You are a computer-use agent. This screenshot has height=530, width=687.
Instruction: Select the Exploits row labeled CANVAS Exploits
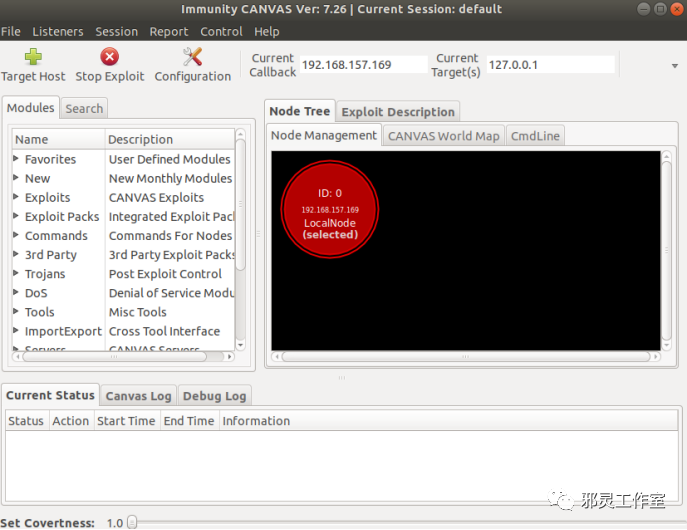[124, 198]
